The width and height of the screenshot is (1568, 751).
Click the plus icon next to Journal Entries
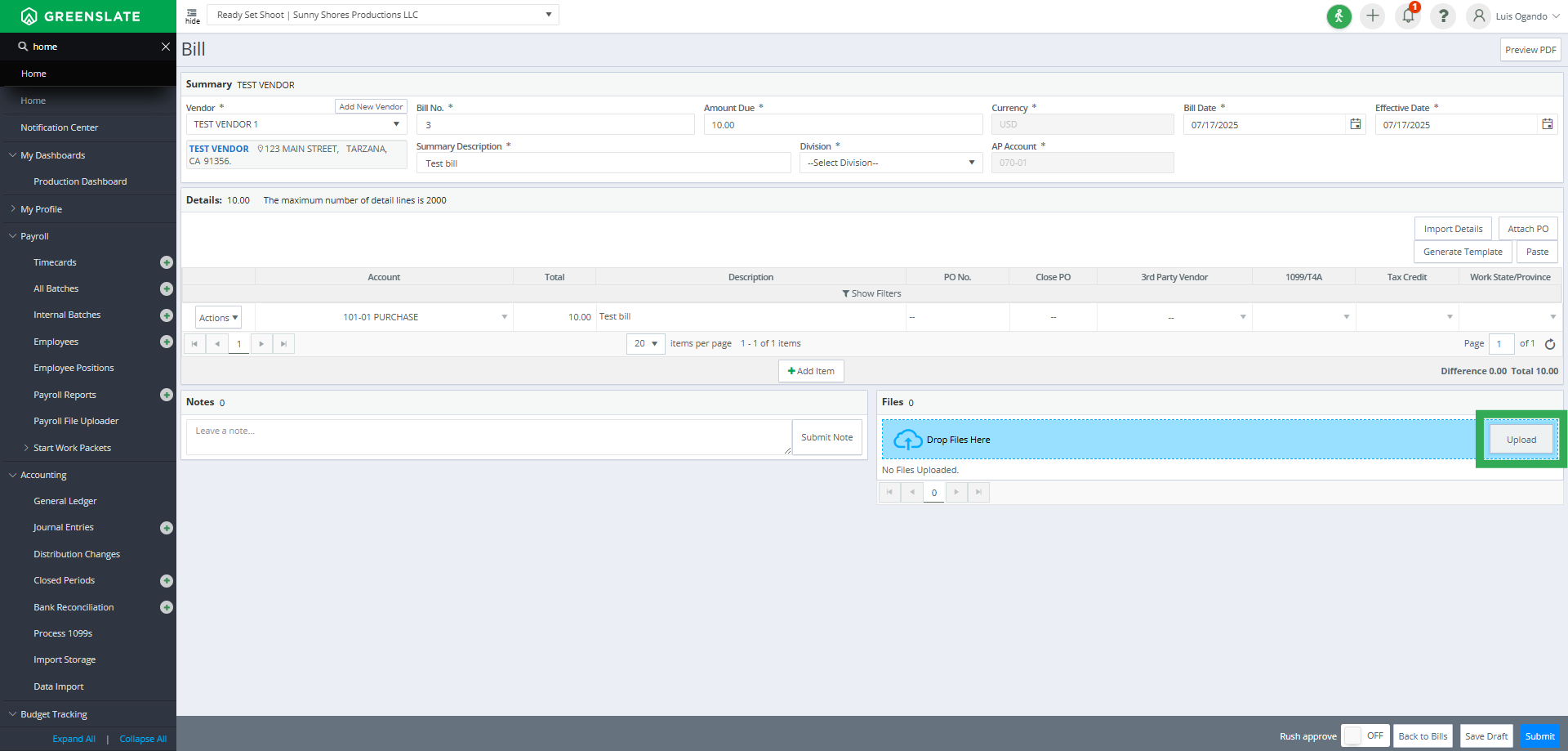coord(166,528)
